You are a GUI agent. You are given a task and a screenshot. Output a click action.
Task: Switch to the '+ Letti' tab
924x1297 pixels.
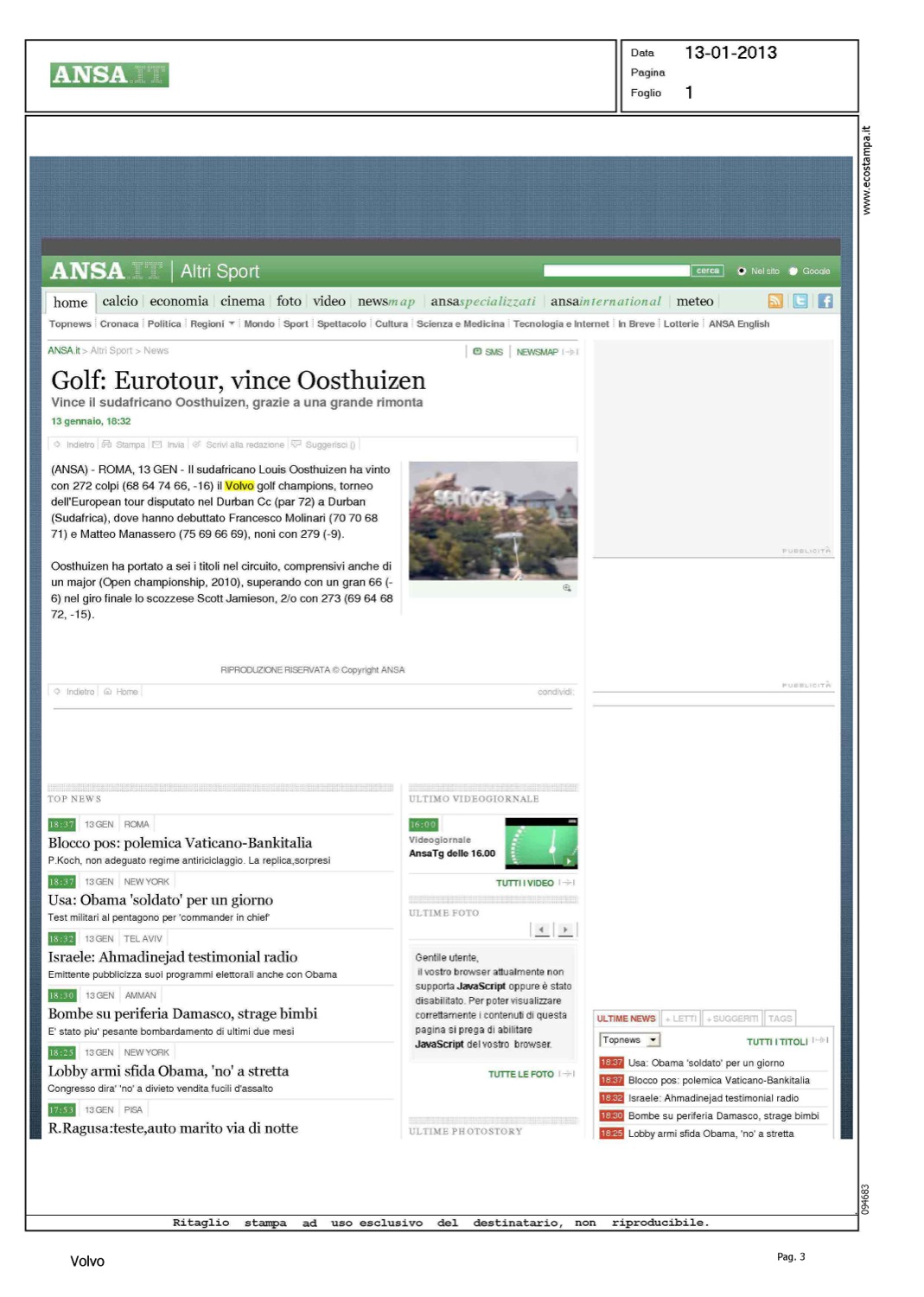(681, 1019)
